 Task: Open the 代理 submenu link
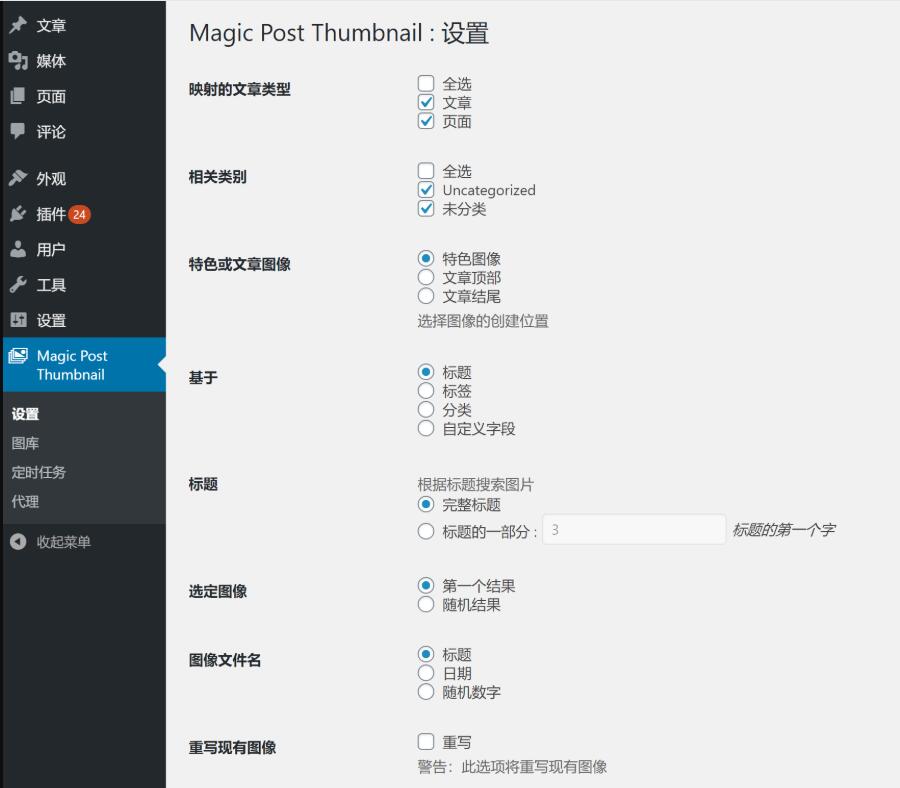pyautogui.click(x=25, y=502)
